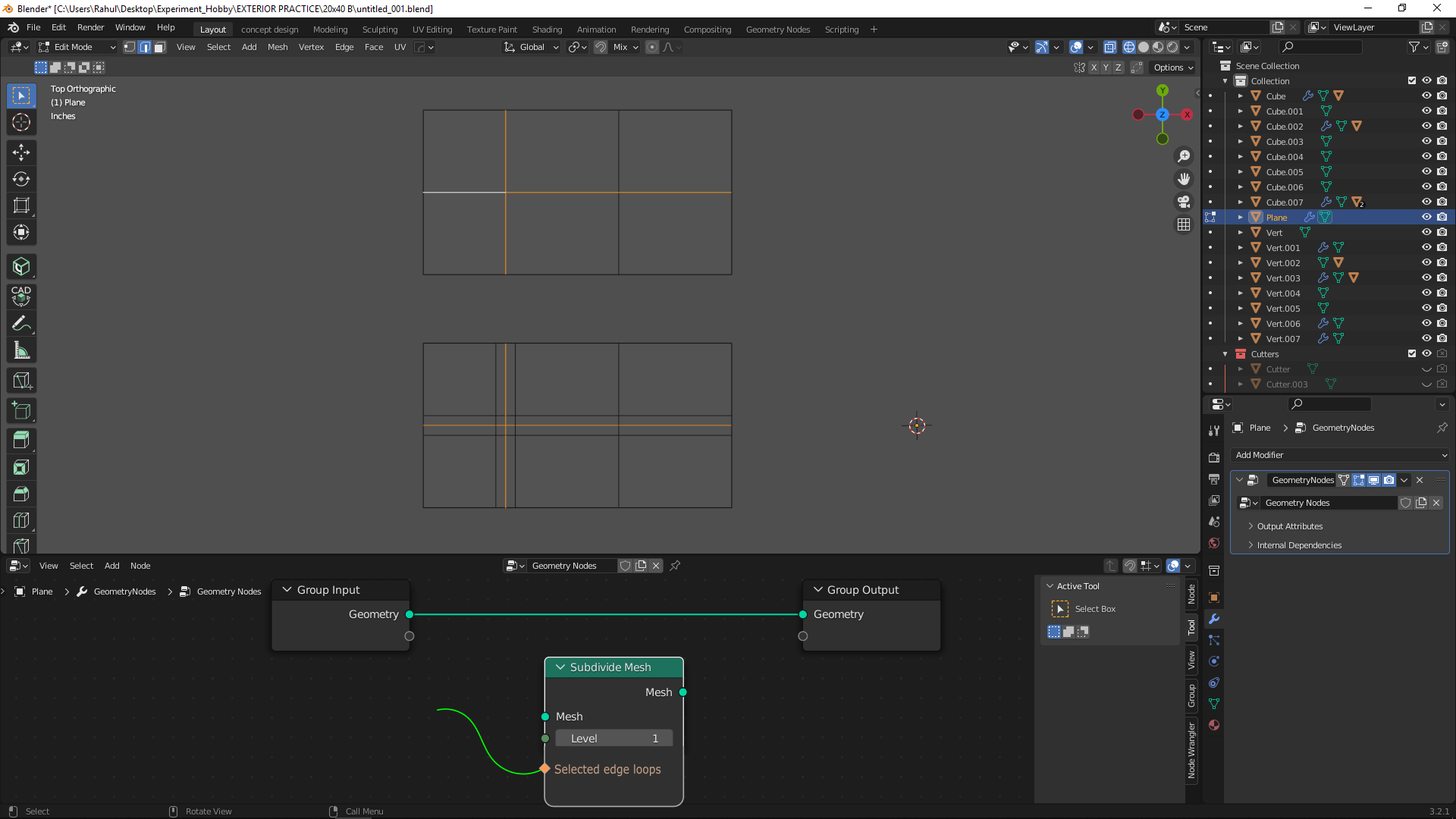Click Select Box active tool button
Image resolution: width=1456 pixels, height=819 pixels.
pos(1060,609)
